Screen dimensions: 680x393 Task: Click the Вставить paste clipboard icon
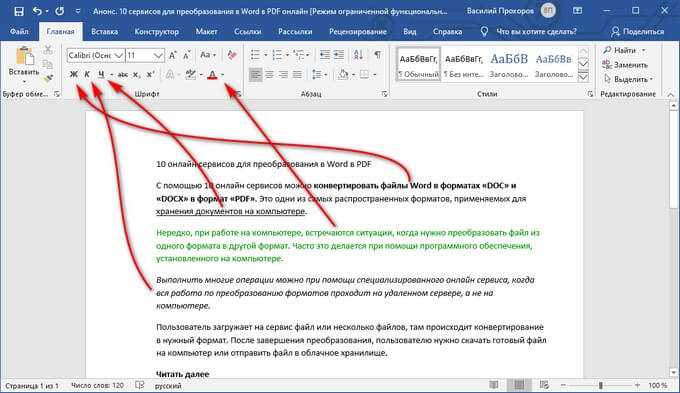click(x=24, y=56)
